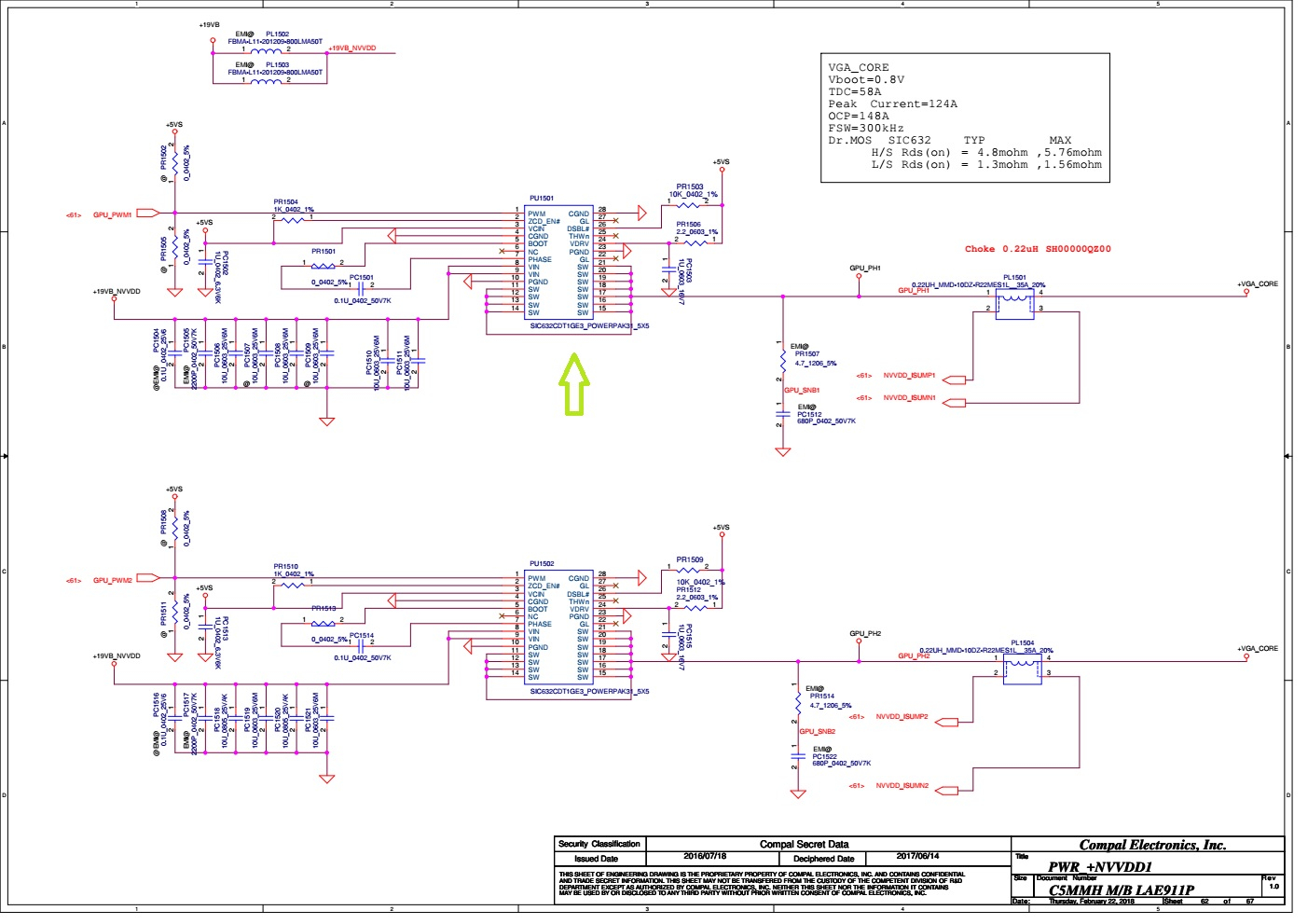The height and width of the screenshot is (924, 1308).
Task: Click the PL1504 choke inductor symbol
Action: (x=1022, y=669)
